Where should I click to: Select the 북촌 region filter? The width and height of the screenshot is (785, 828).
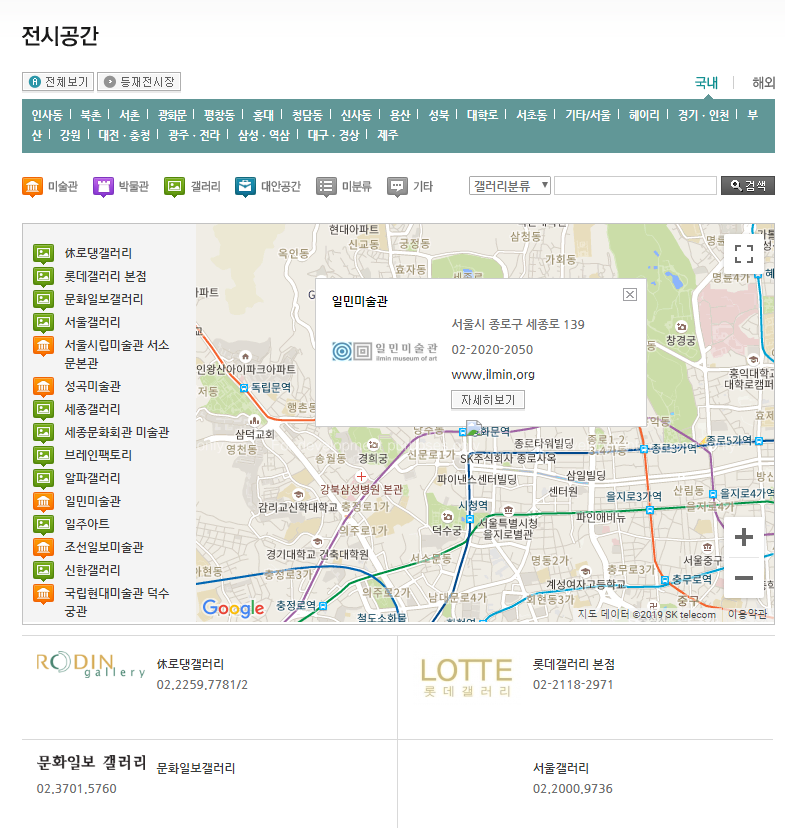pyautogui.click(x=90, y=115)
